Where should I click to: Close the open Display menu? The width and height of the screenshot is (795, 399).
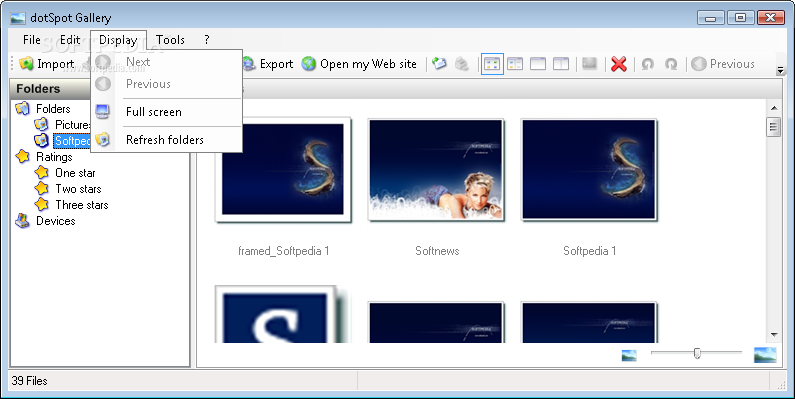tap(118, 40)
